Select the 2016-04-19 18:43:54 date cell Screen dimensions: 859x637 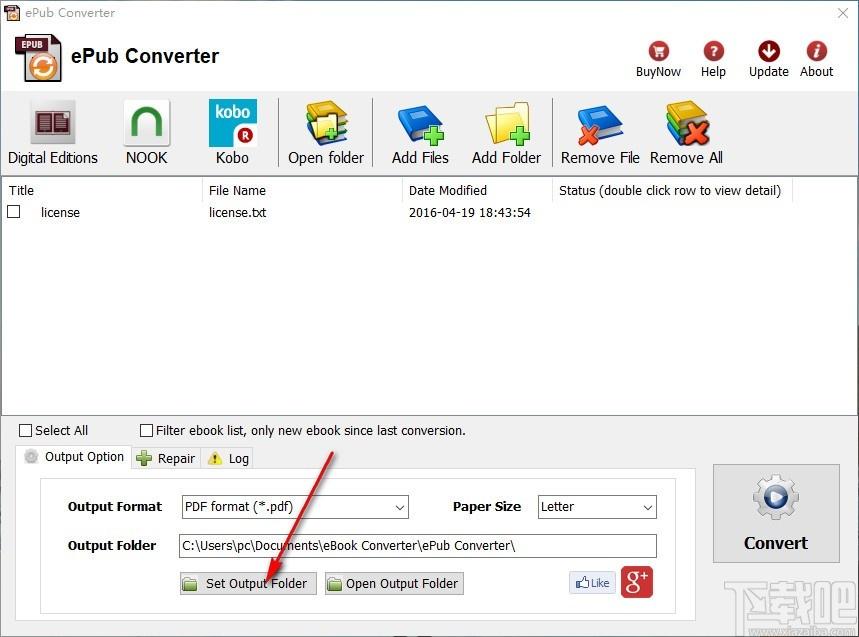click(469, 213)
